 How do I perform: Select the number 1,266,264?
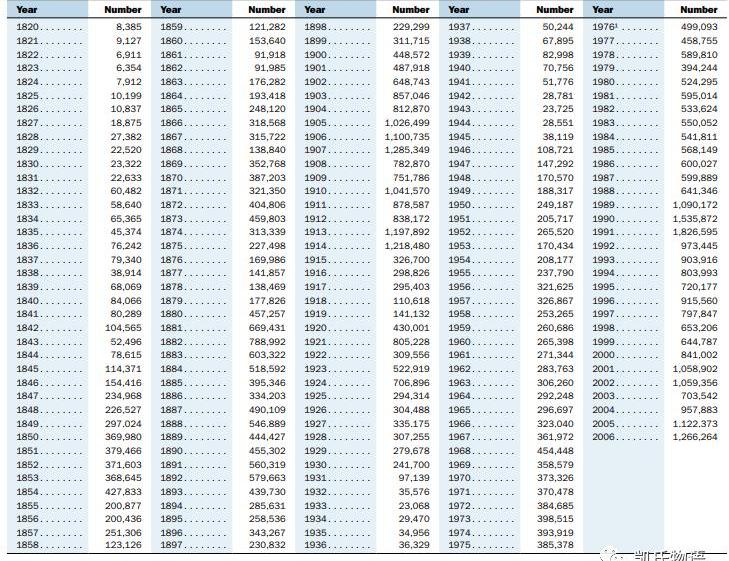click(696, 437)
